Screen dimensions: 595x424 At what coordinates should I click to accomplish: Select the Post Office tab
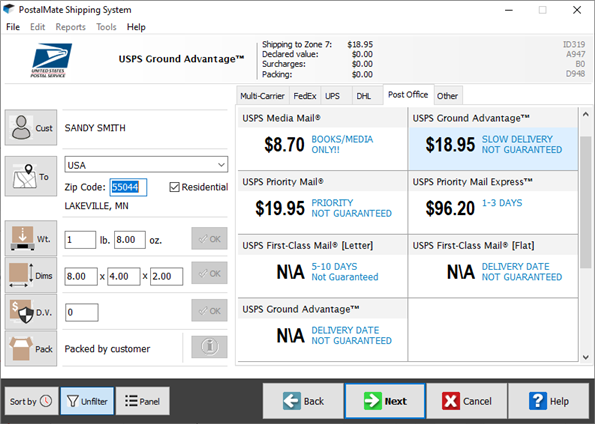coord(408,95)
